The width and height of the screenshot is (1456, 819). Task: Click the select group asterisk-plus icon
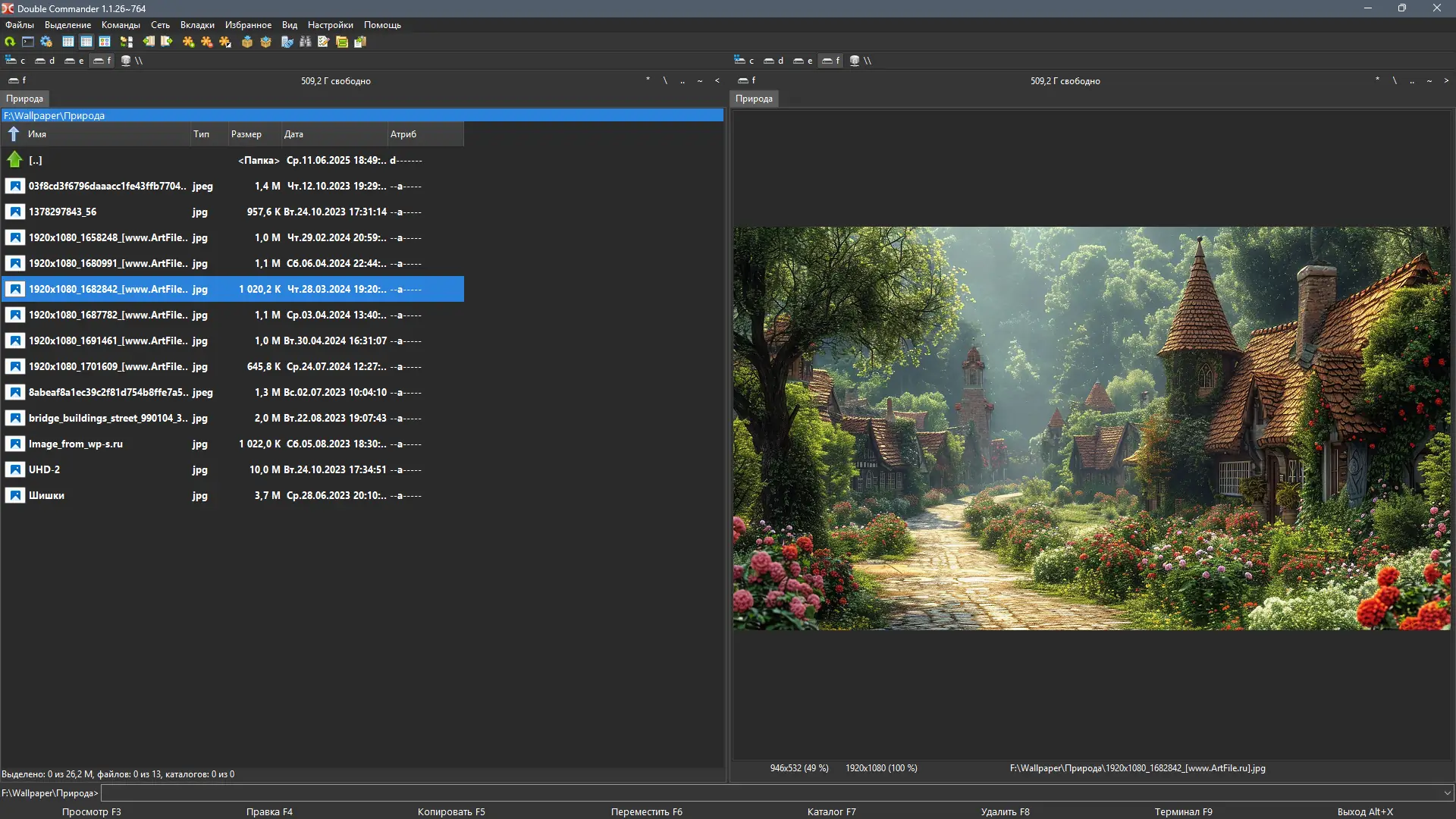pyautogui.click(x=188, y=42)
